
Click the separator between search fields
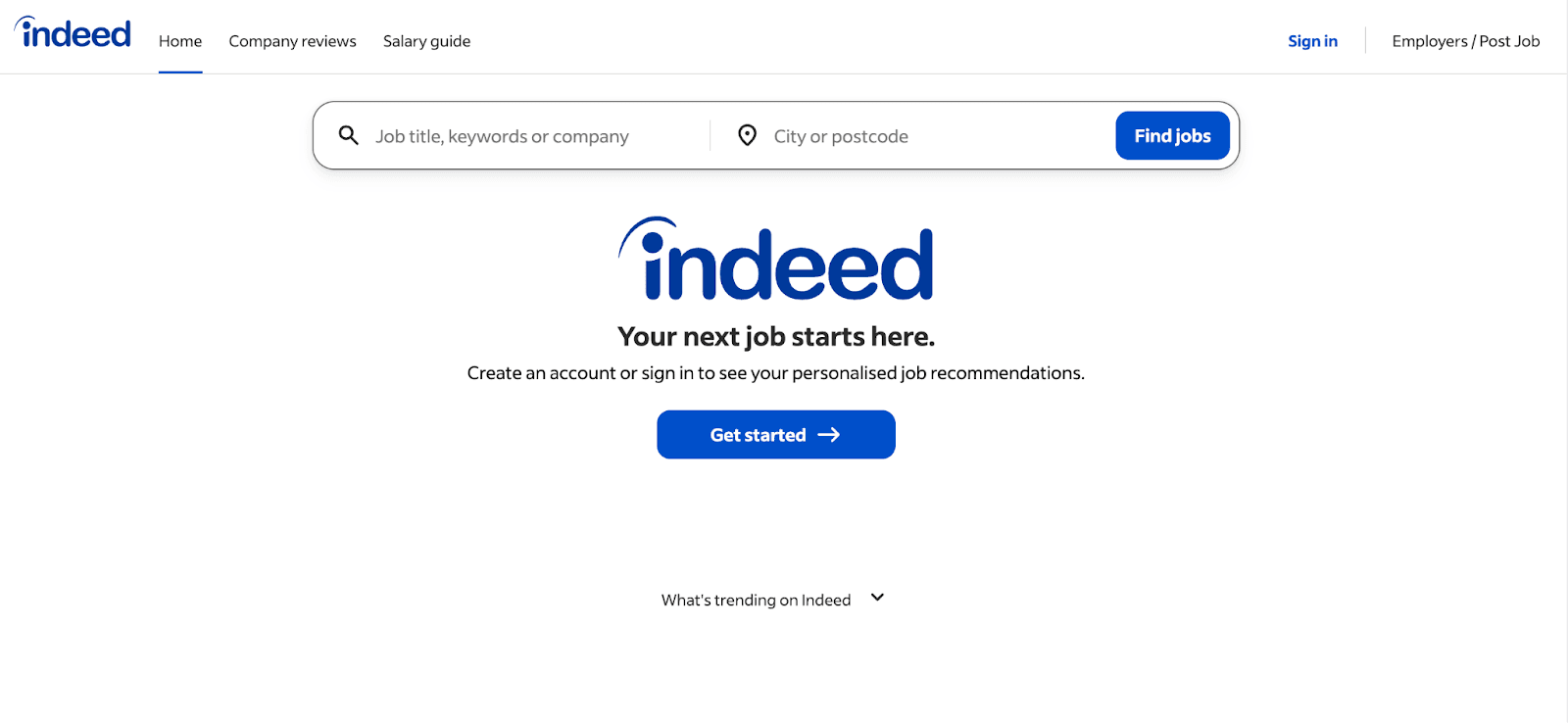tap(710, 135)
